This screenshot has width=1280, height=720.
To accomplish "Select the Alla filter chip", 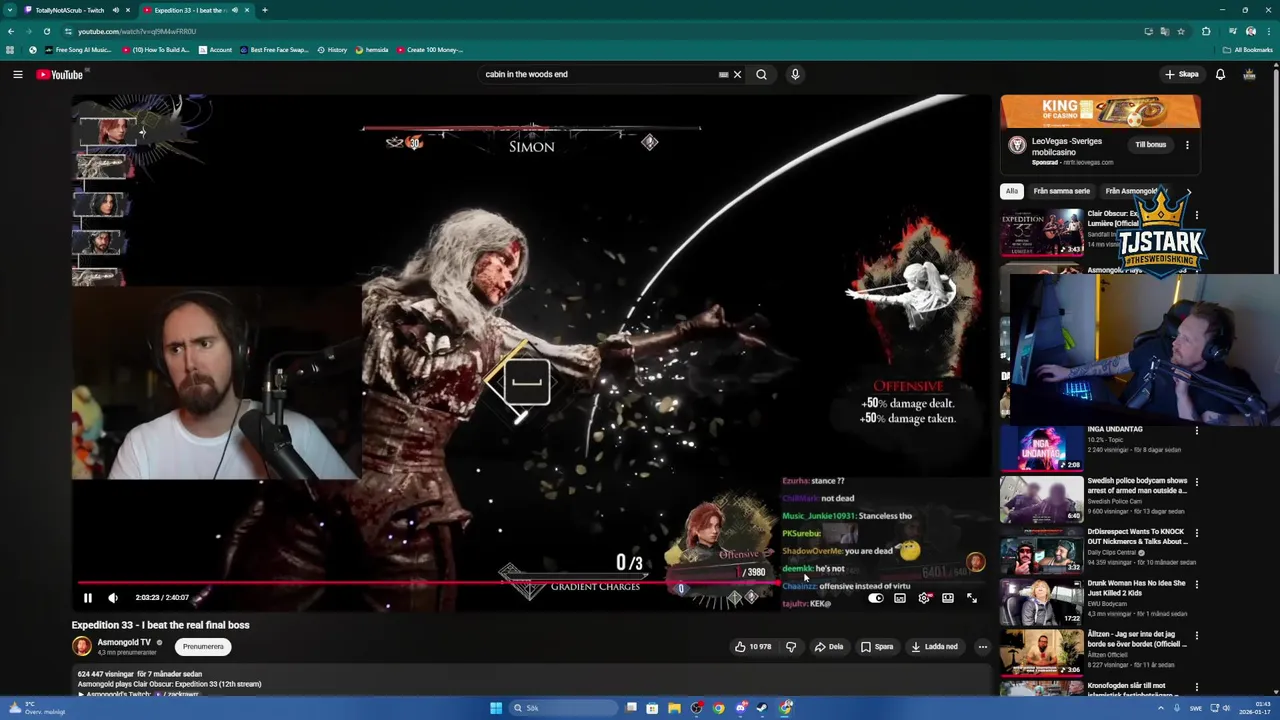I will (x=1012, y=191).
